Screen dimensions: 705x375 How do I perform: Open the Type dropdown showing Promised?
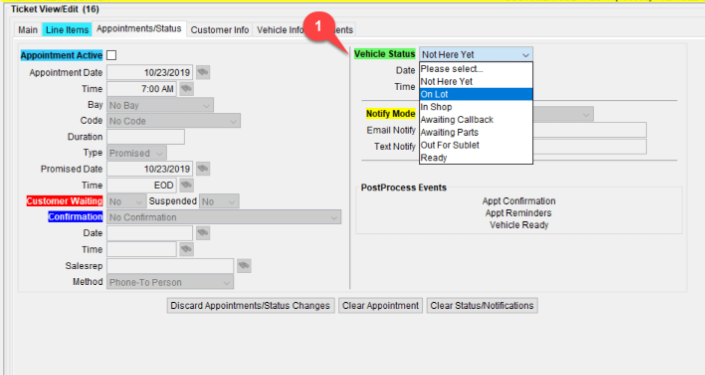pos(136,153)
